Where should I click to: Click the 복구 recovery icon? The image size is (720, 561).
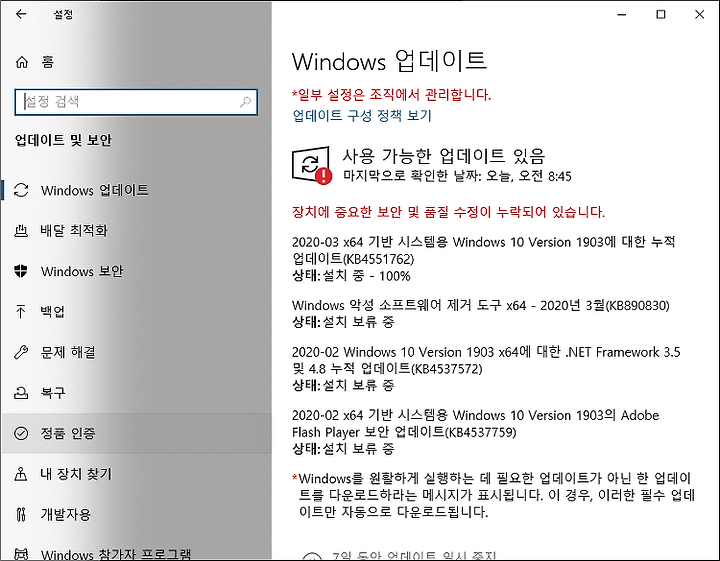pos(21,393)
